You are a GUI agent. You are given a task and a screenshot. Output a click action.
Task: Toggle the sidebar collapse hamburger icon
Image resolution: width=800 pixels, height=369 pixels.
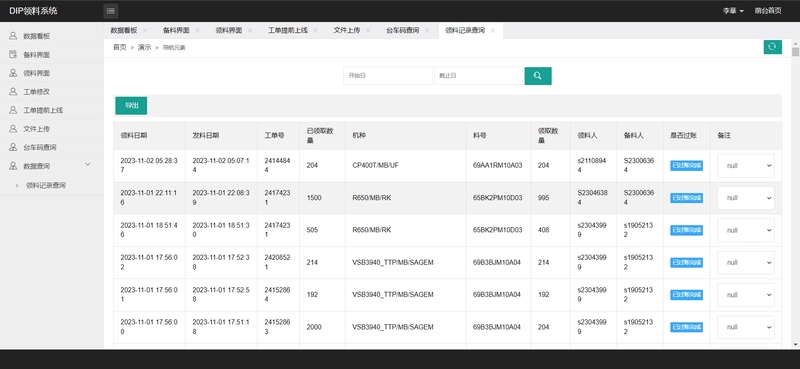coord(111,11)
